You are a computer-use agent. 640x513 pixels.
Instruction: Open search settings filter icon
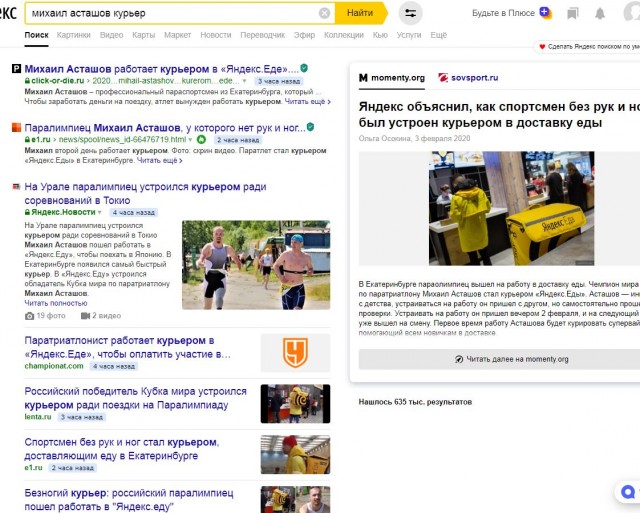(x=410, y=13)
